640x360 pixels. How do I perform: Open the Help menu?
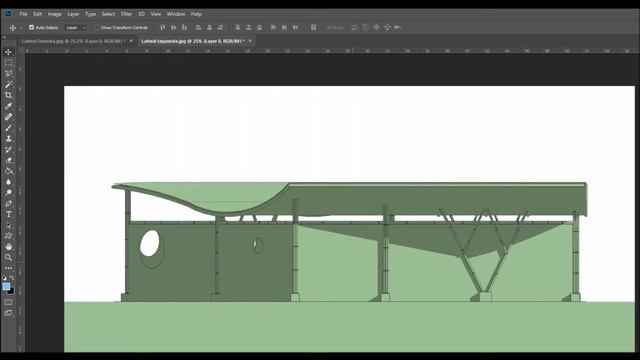pos(196,14)
